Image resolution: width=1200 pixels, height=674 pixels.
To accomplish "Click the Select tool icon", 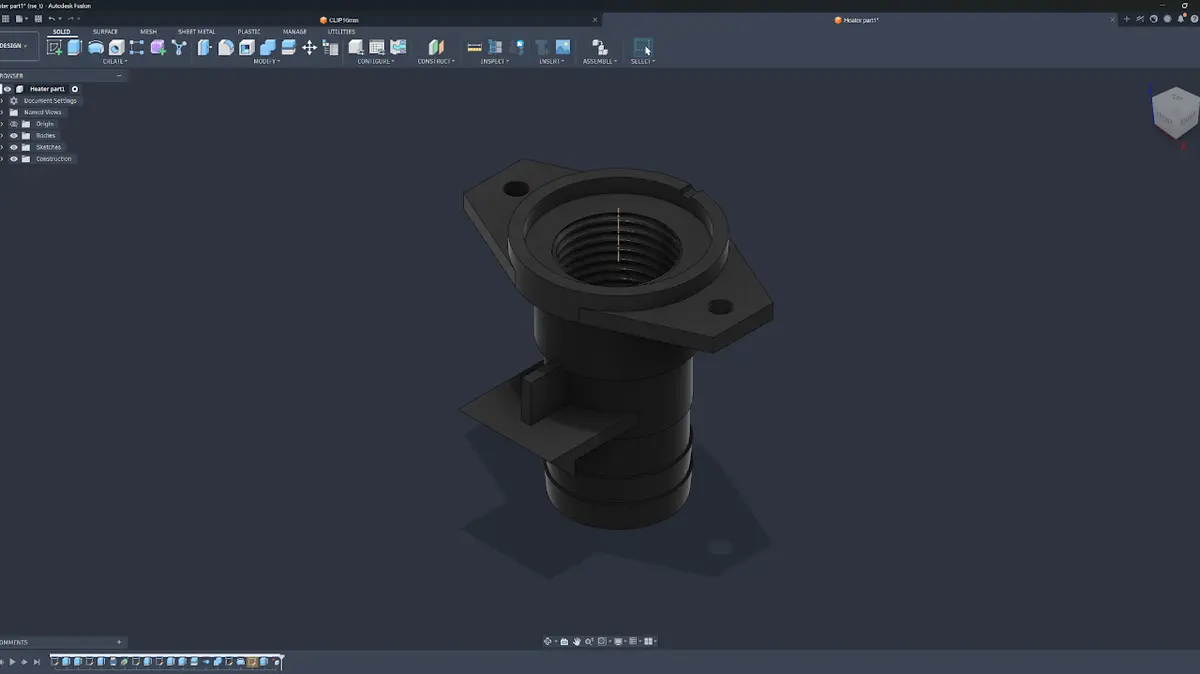I will (x=643, y=47).
